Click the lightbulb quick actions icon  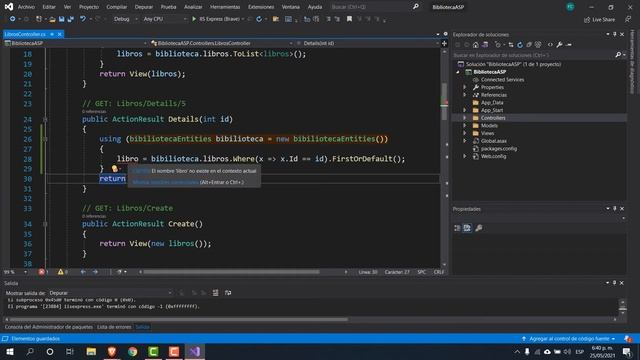tap(115, 169)
